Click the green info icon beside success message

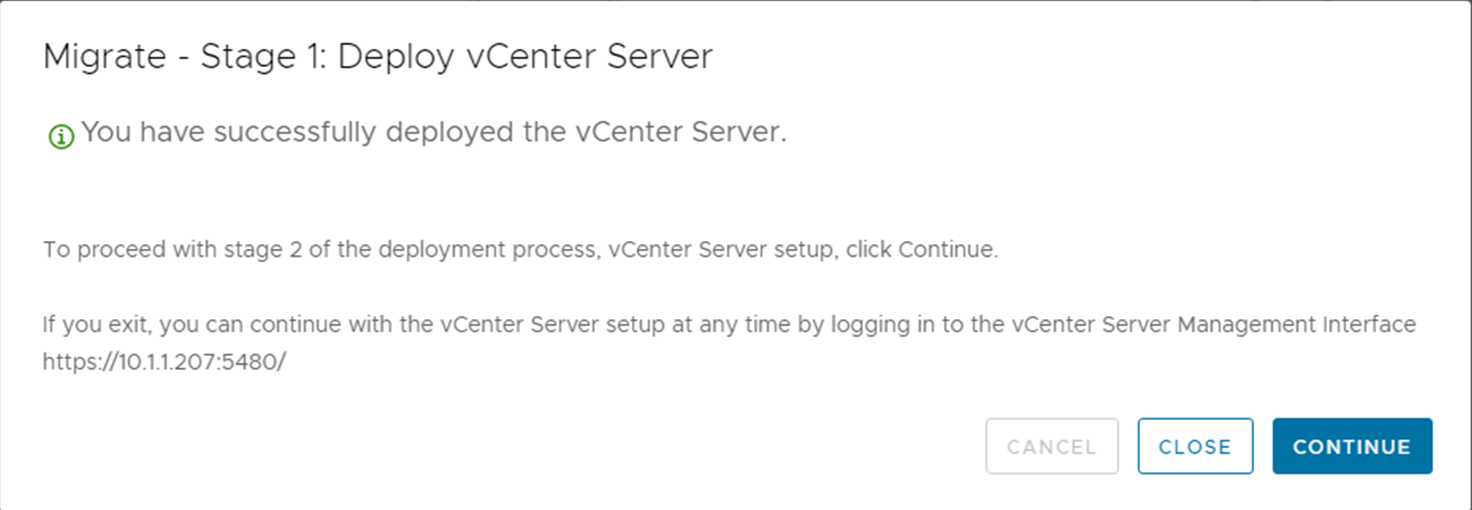tap(61, 135)
